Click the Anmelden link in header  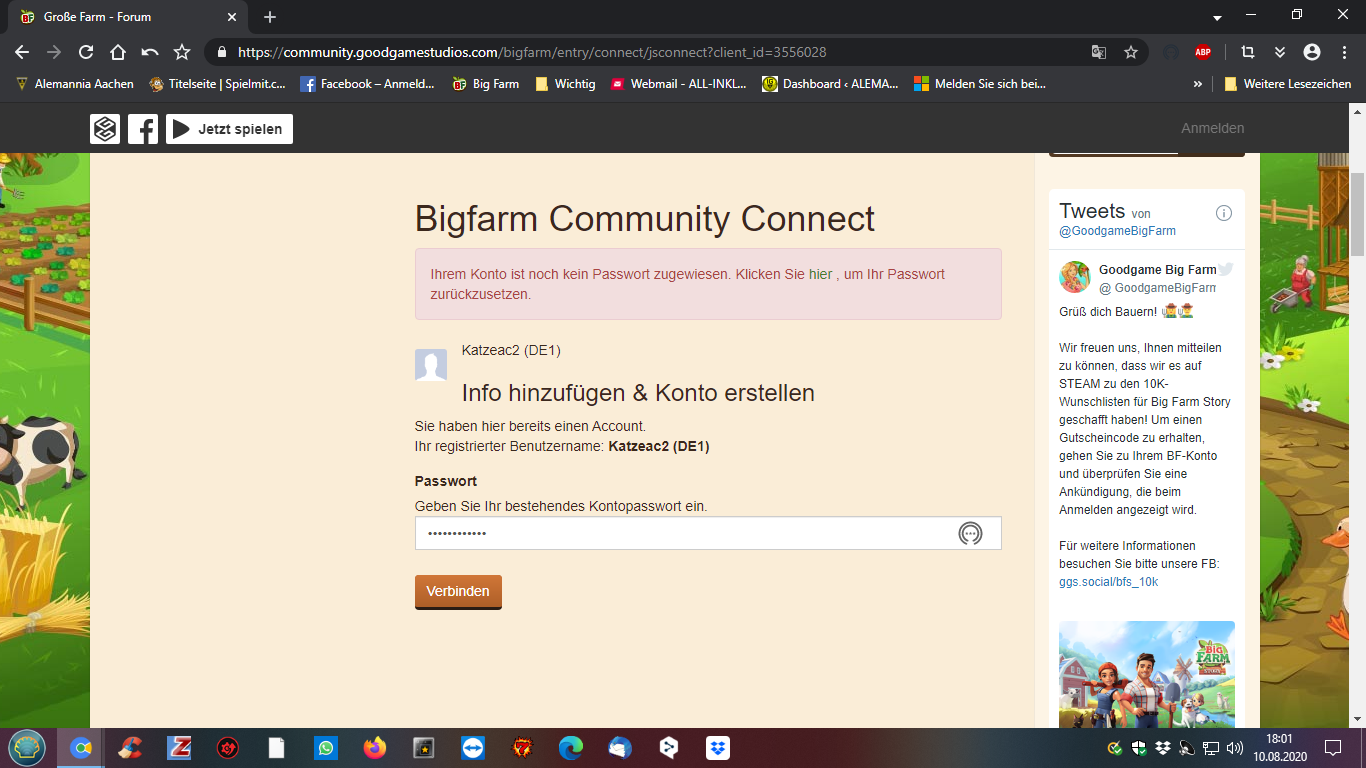click(1212, 128)
